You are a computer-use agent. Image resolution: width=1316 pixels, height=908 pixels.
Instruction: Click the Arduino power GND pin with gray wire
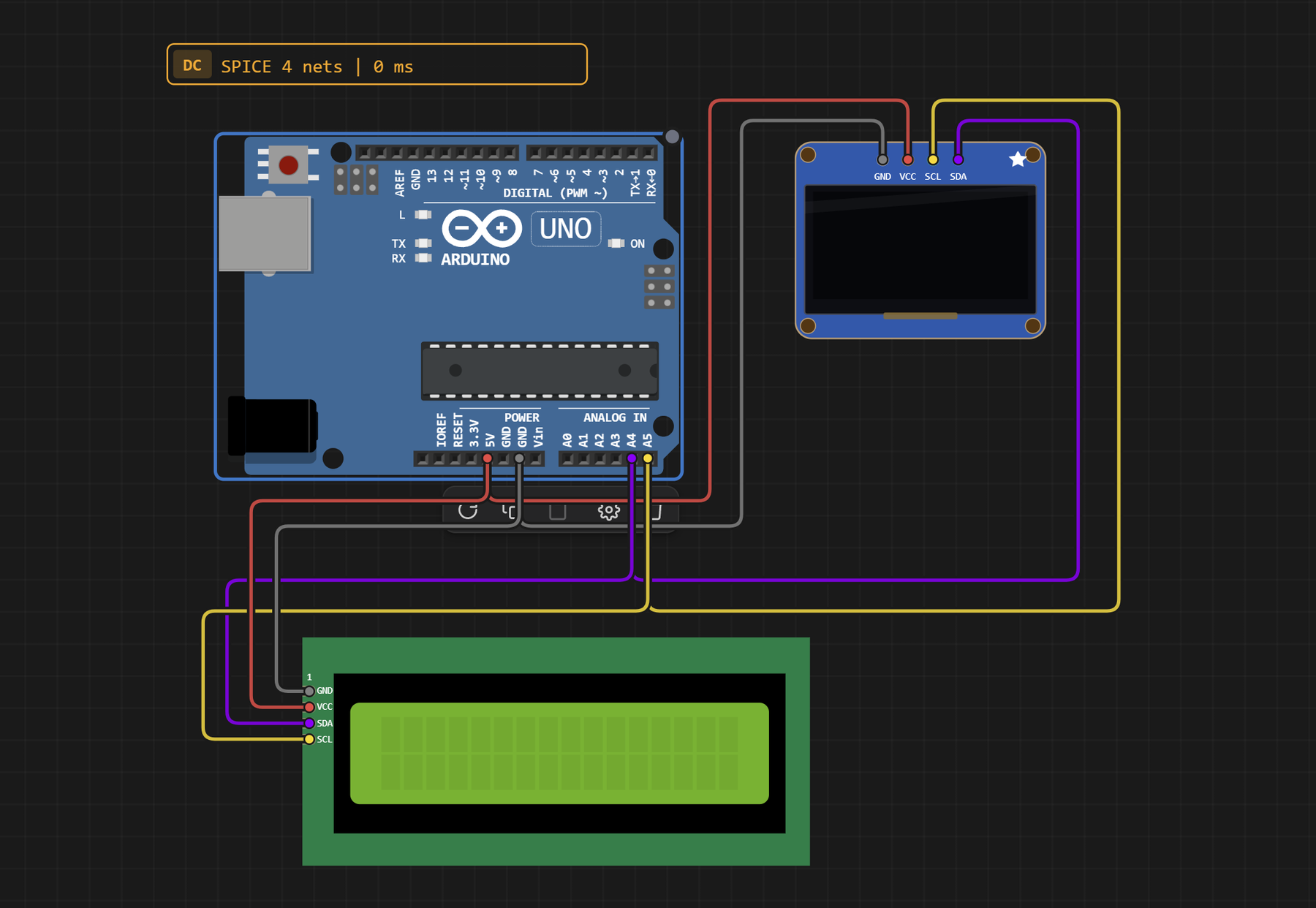pos(519,458)
